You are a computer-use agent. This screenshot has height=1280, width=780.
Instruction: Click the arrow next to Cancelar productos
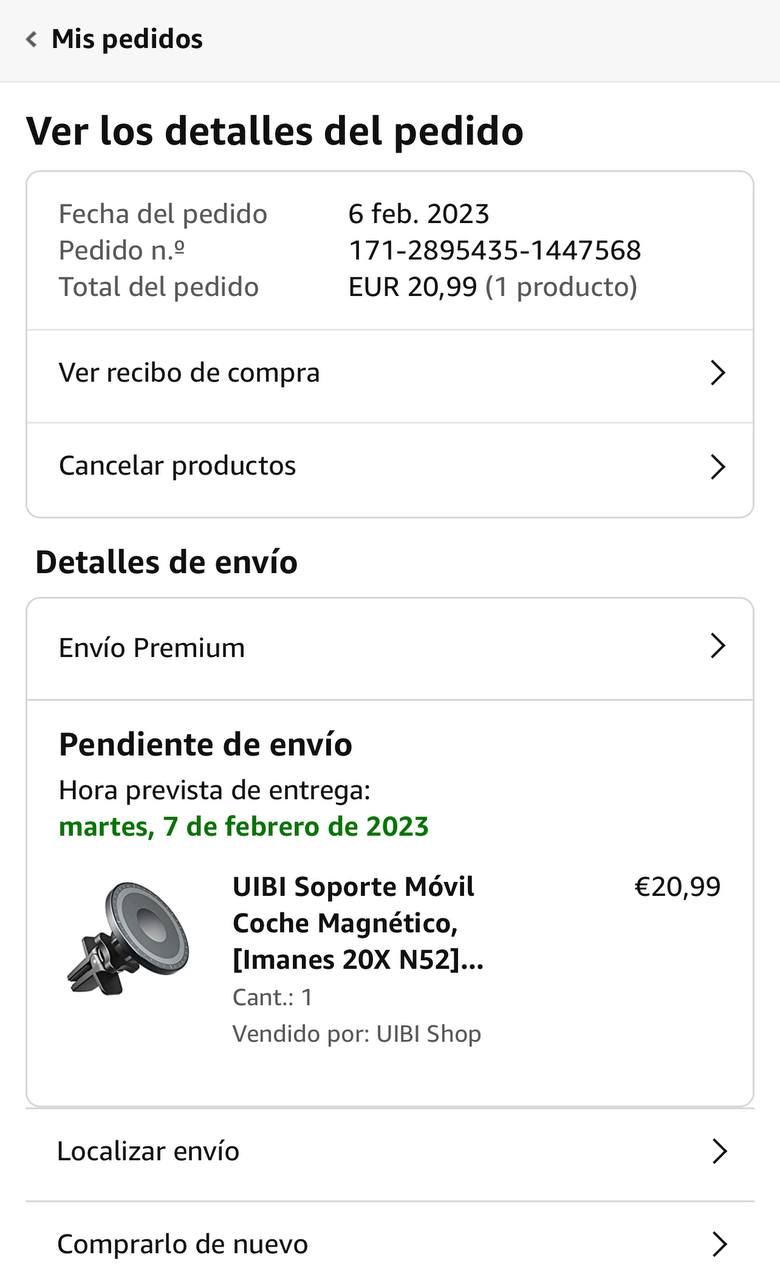(717, 467)
